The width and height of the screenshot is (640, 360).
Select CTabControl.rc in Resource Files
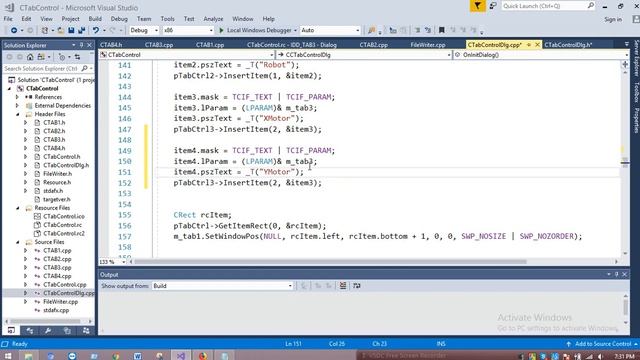pyautogui.click(x=62, y=225)
